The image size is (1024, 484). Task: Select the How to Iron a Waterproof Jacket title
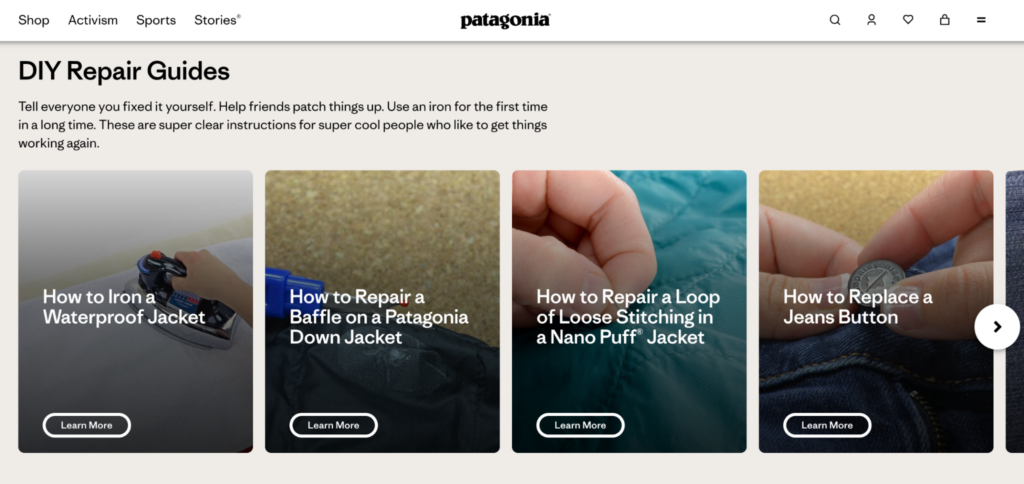124,307
